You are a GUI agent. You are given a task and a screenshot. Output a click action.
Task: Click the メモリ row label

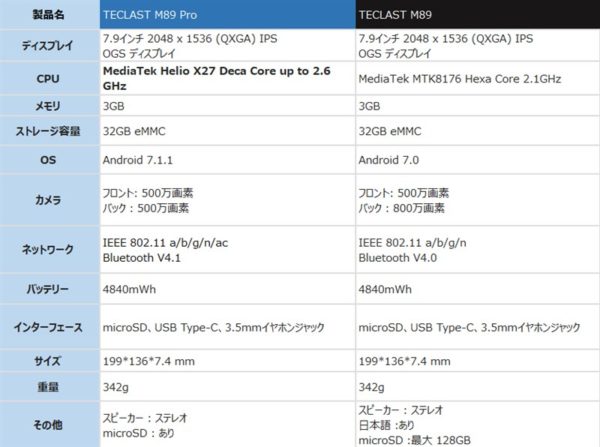pyautogui.click(x=50, y=106)
